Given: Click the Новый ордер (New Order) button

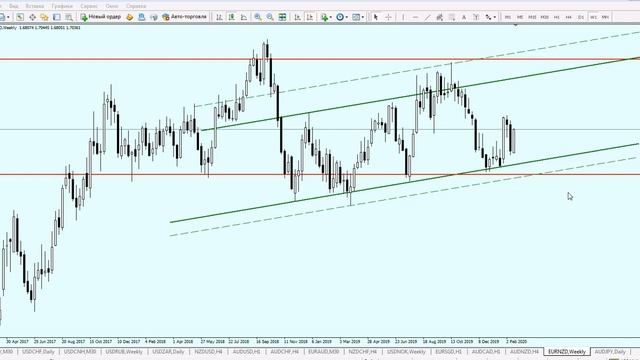Looking at the screenshot, I should [x=101, y=17].
